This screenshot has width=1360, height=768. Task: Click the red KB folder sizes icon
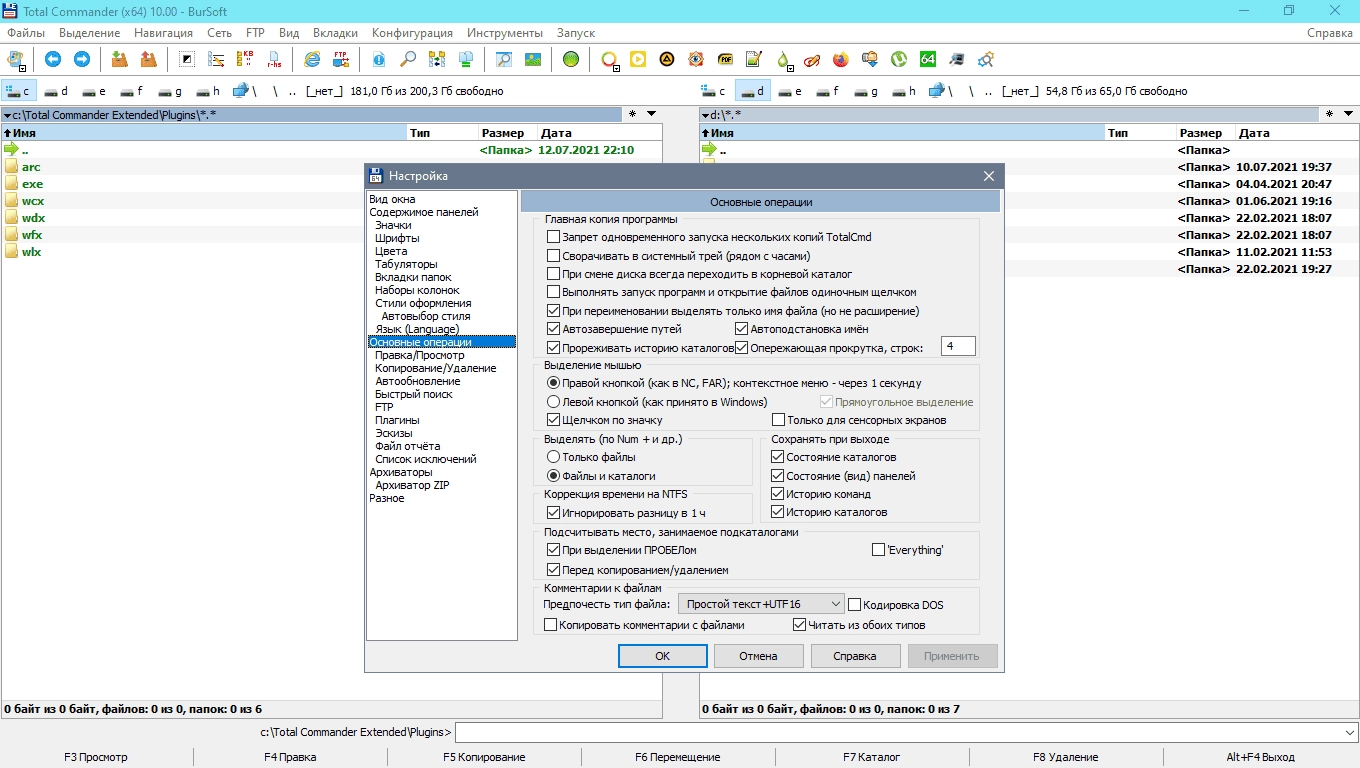coord(245,59)
